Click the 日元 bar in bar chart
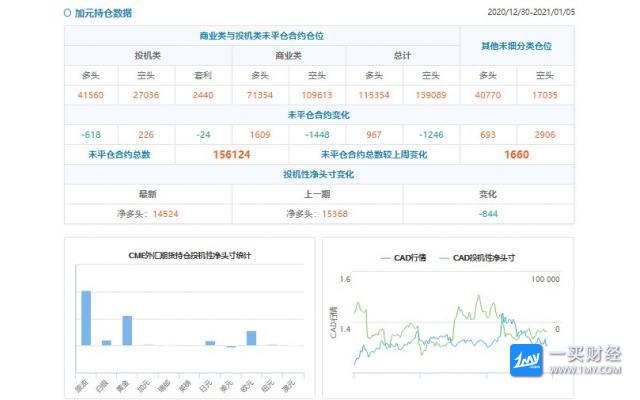Viewport: 640px width, 400px height. (210, 343)
